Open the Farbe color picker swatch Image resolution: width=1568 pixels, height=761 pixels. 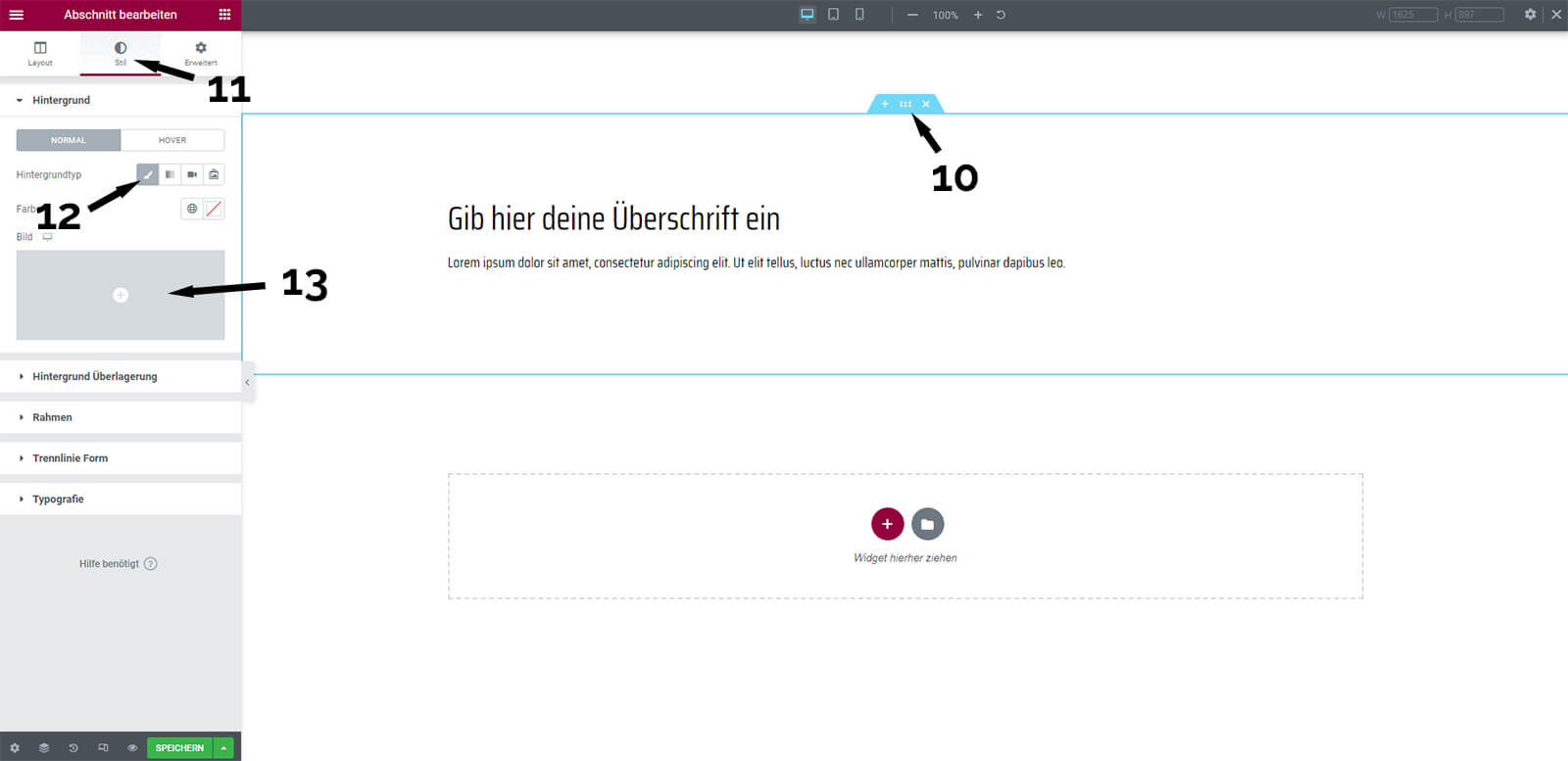pyautogui.click(x=214, y=209)
